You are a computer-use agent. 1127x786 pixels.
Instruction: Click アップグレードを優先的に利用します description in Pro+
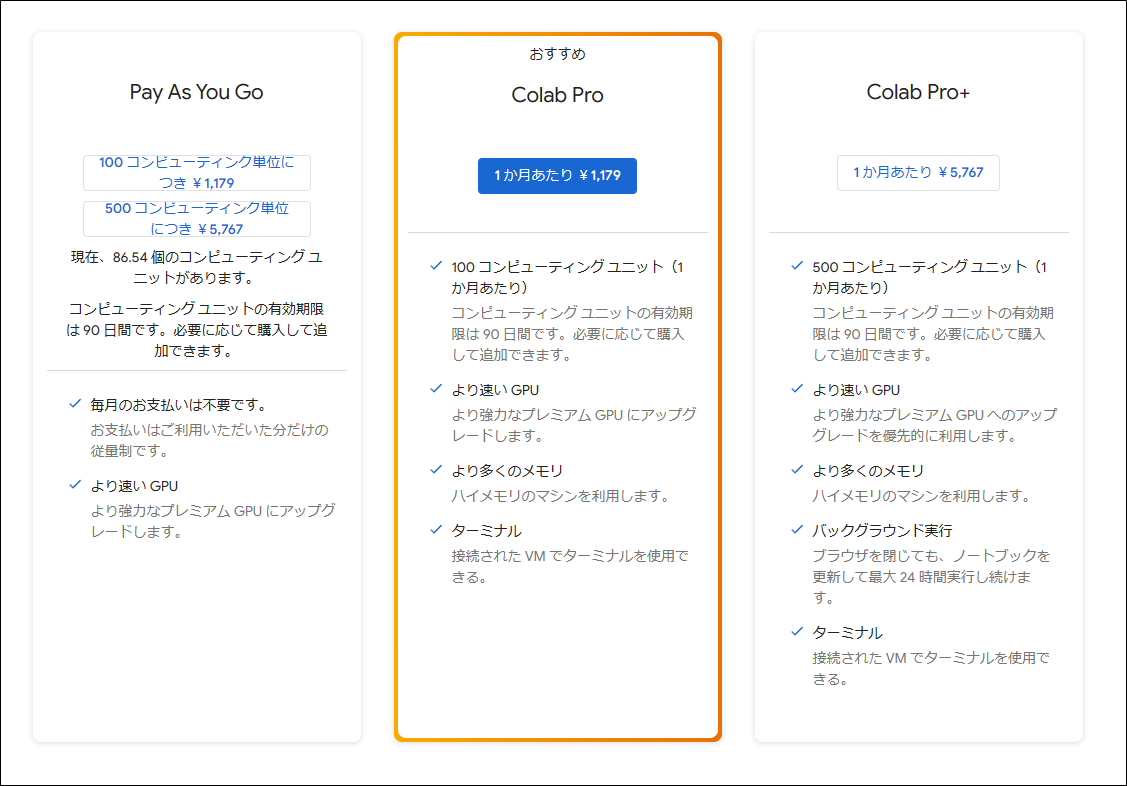click(934, 425)
